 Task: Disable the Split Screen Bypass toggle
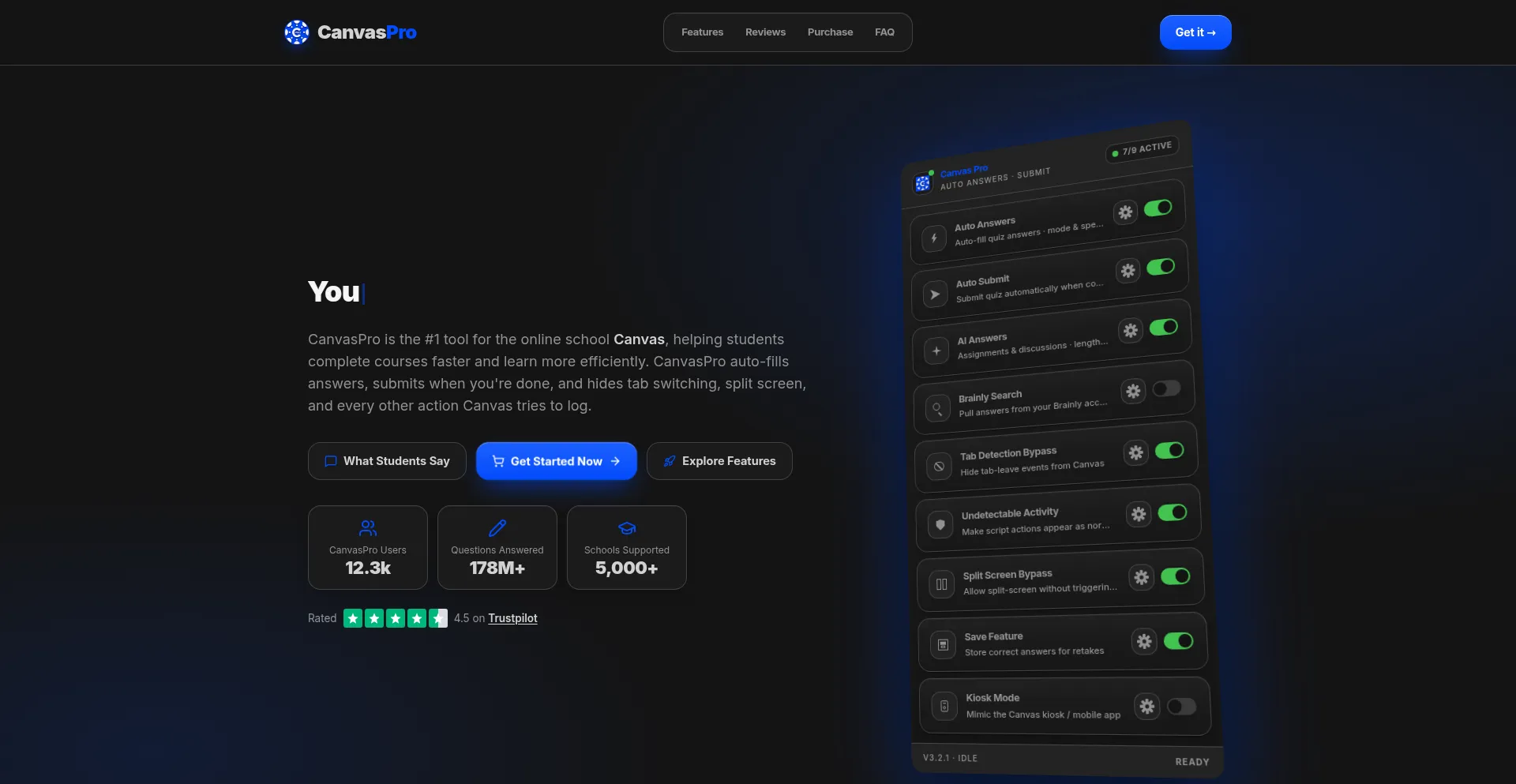click(x=1176, y=576)
